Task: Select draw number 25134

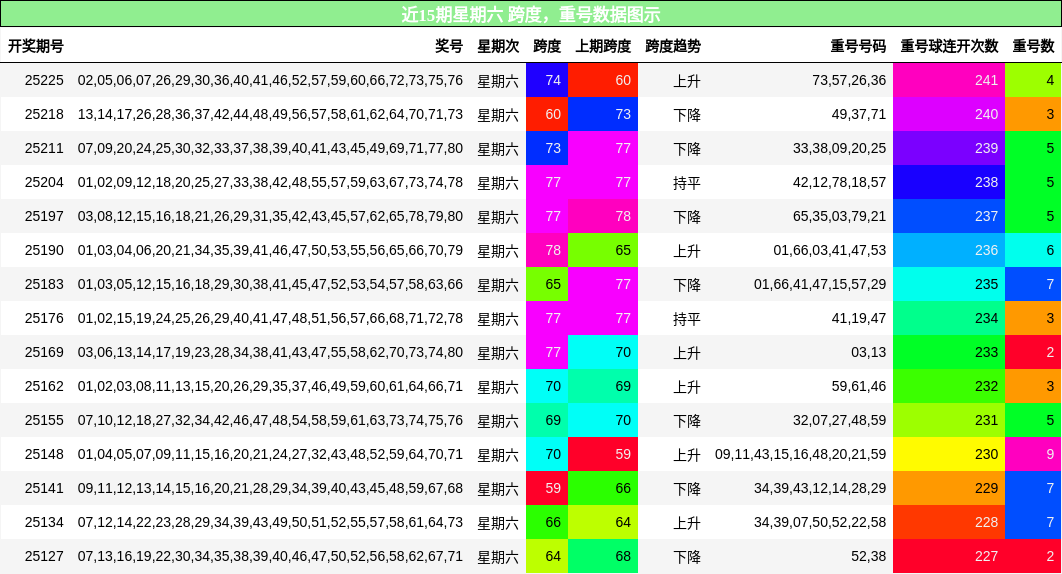Action: 44,522
